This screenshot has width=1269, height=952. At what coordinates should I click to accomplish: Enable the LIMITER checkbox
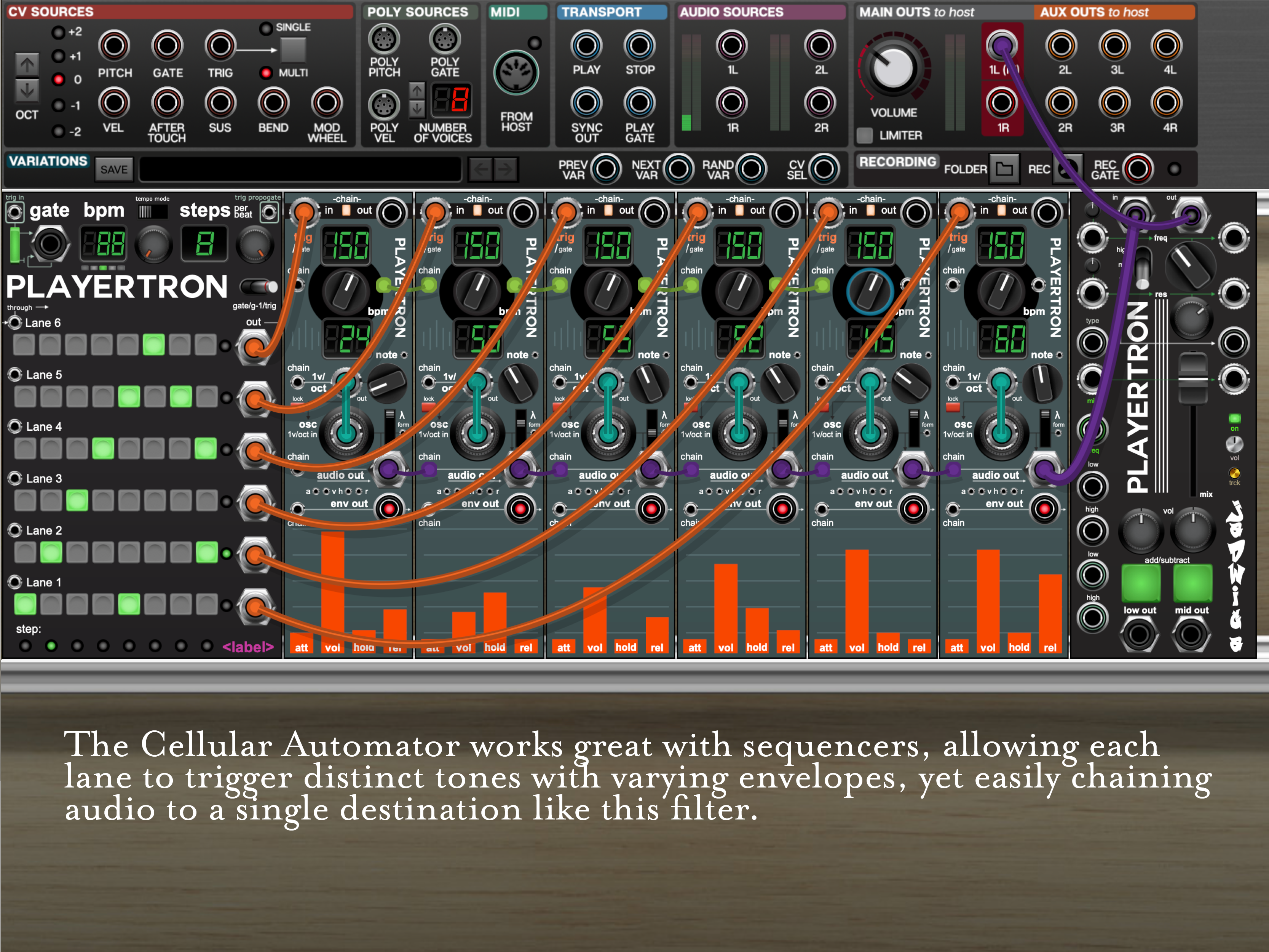pyautogui.click(x=865, y=136)
